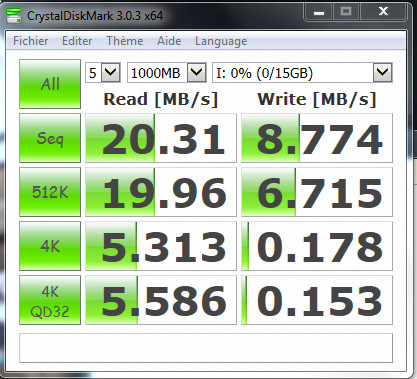Start the 512K benchmark
This screenshot has height=379, width=417.
coord(50,192)
